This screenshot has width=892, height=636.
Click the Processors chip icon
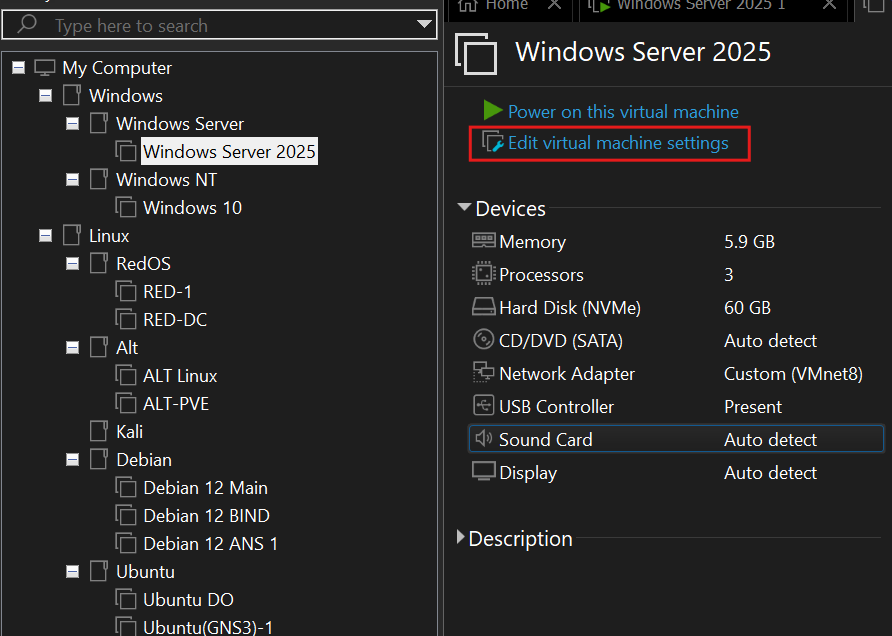[x=483, y=274]
